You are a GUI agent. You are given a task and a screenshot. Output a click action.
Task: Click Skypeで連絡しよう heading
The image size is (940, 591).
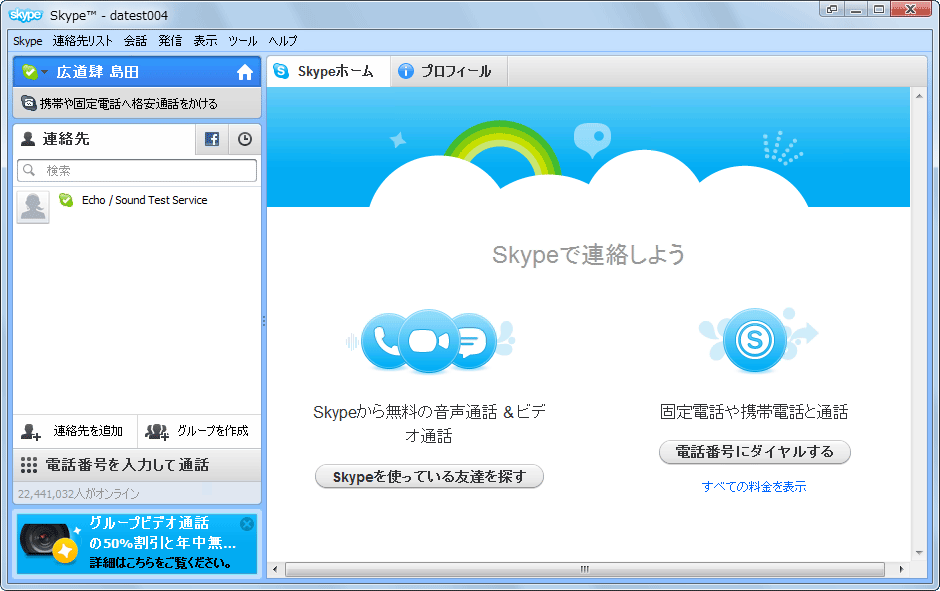[588, 255]
